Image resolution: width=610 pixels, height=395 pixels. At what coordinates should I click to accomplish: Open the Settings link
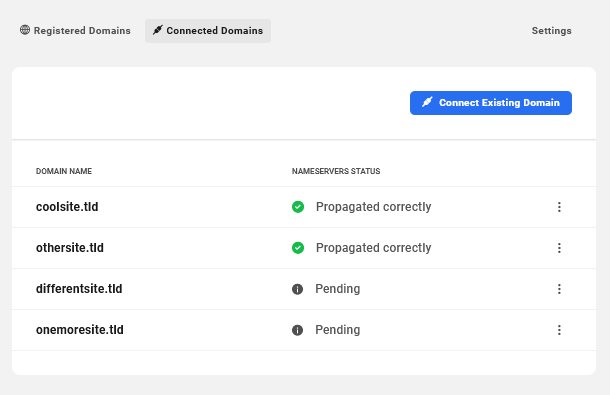pyautogui.click(x=551, y=31)
